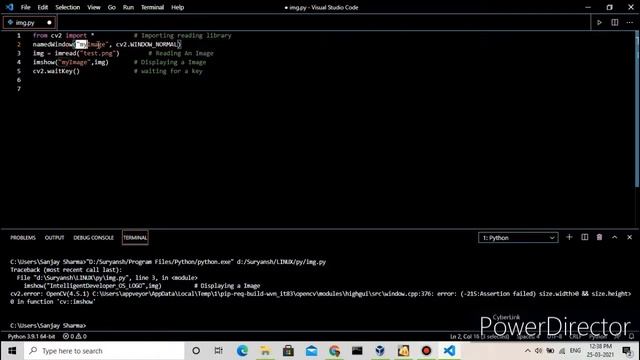Open the red record-button app on taskbar
The image size is (640, 360).
(x=426, y=351)
